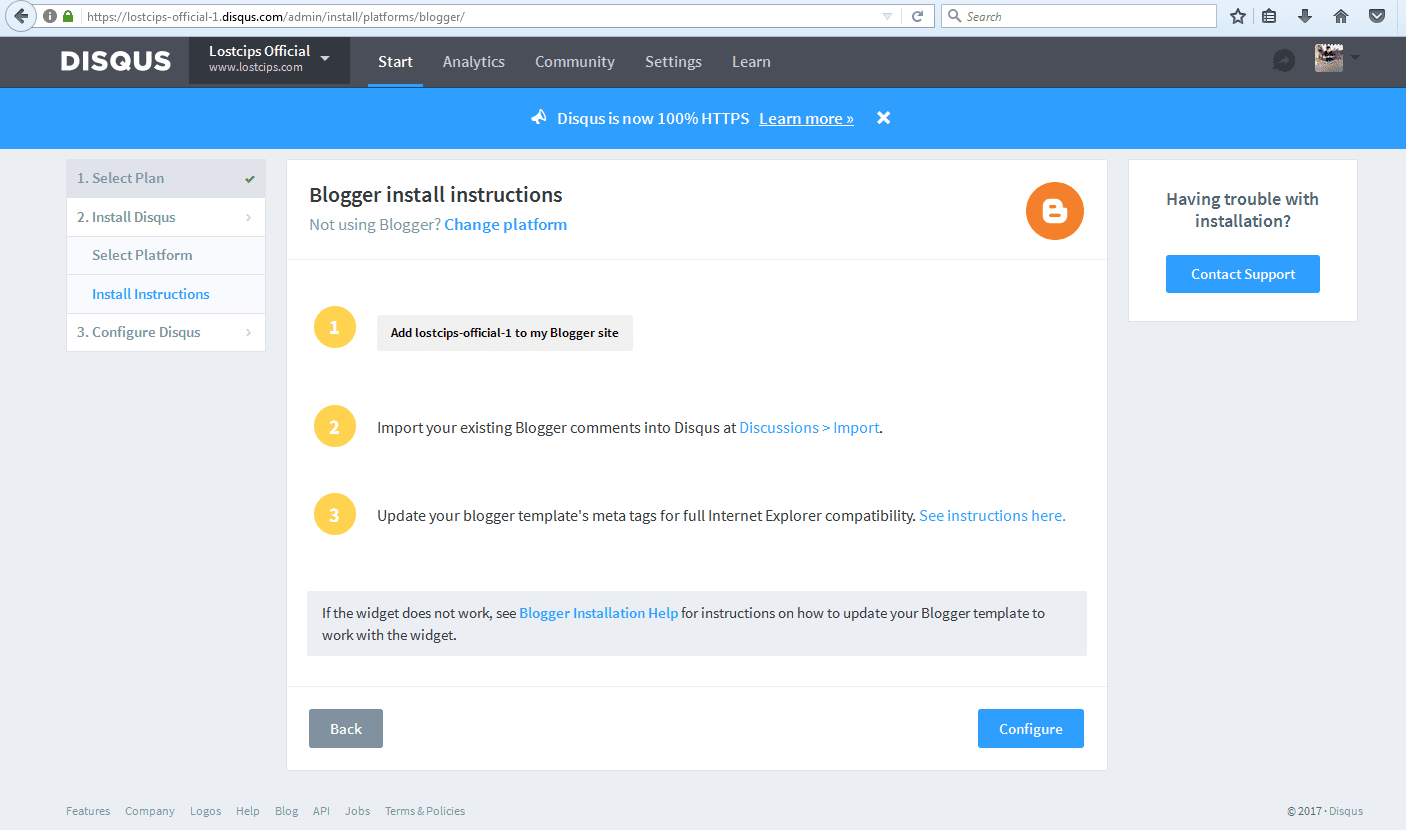Click the DISQUS logo
The width and height of the screenshot is (1406, 830).
116,61
